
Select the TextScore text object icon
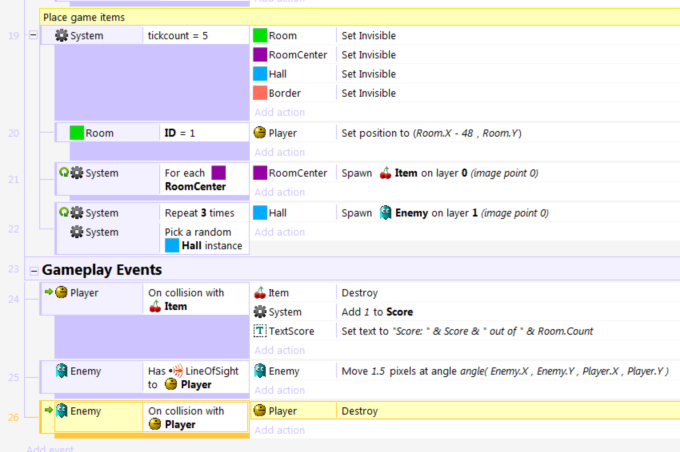(260, 331)
